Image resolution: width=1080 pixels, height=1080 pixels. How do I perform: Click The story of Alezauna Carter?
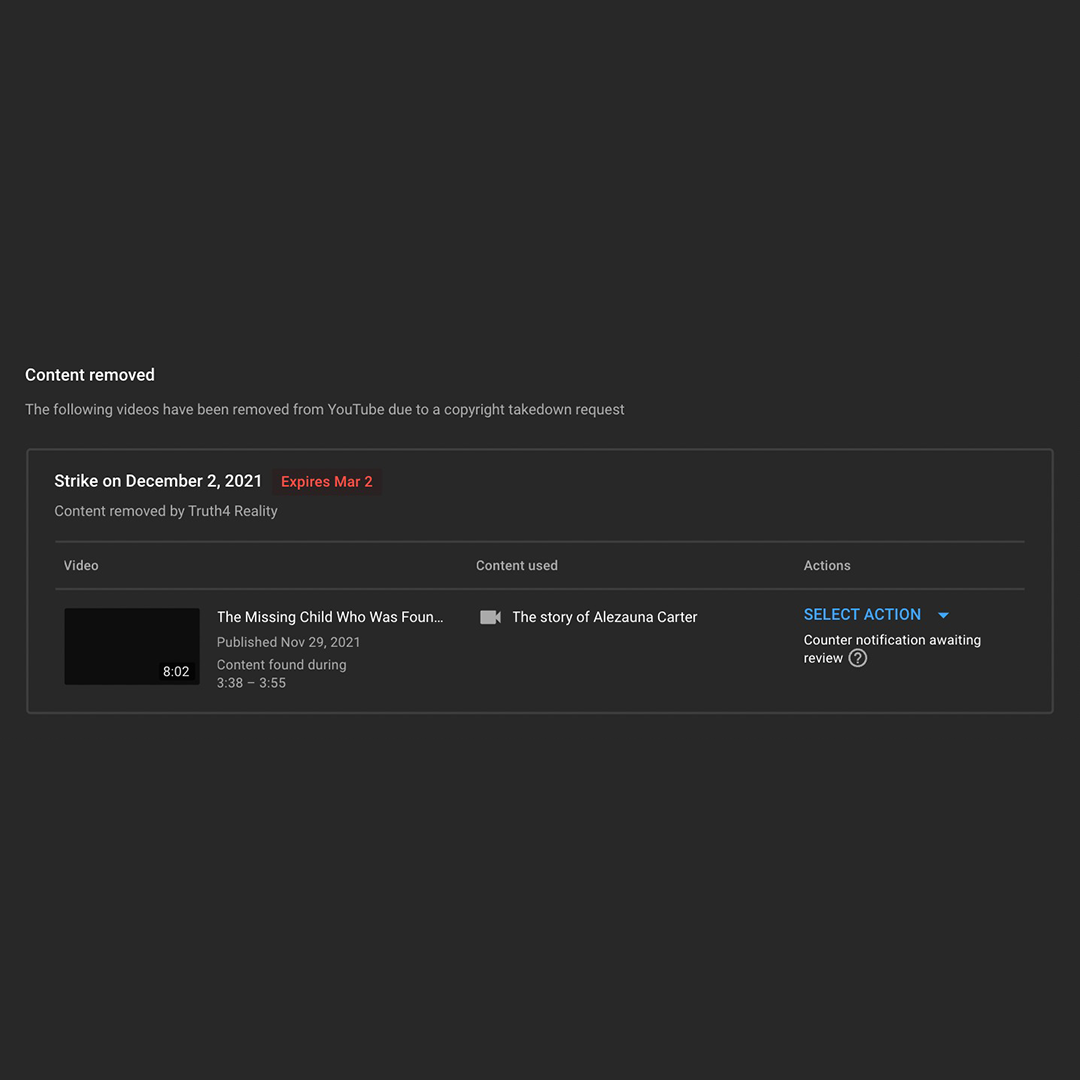(x=604, y=617)
